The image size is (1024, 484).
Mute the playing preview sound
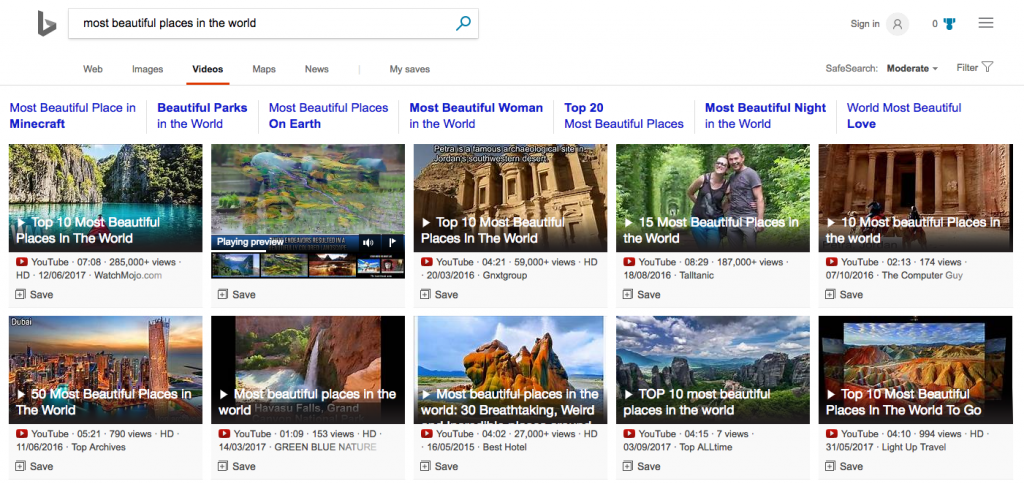click(368, 242)
